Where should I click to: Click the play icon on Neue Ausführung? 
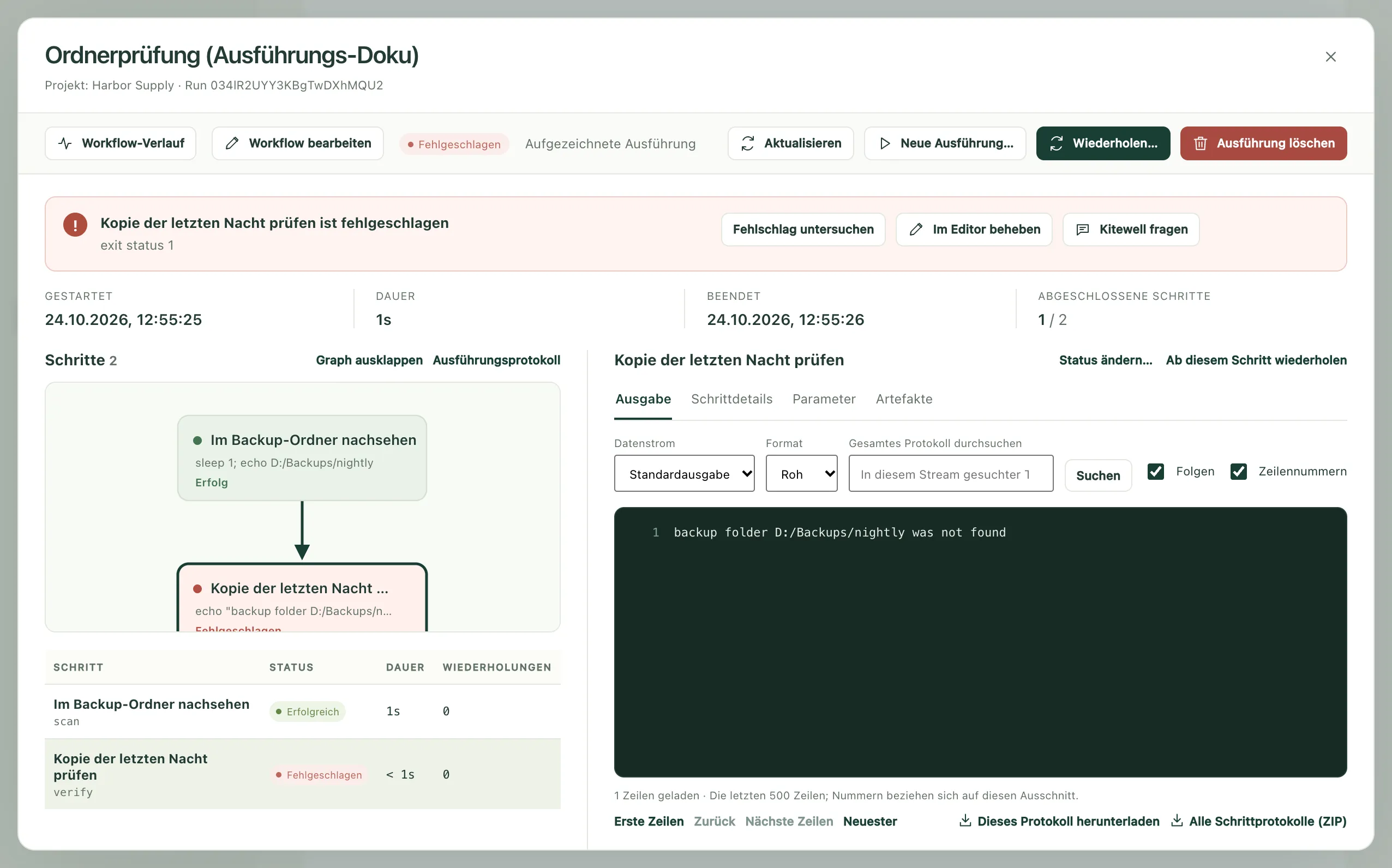(x=885, y=143)
